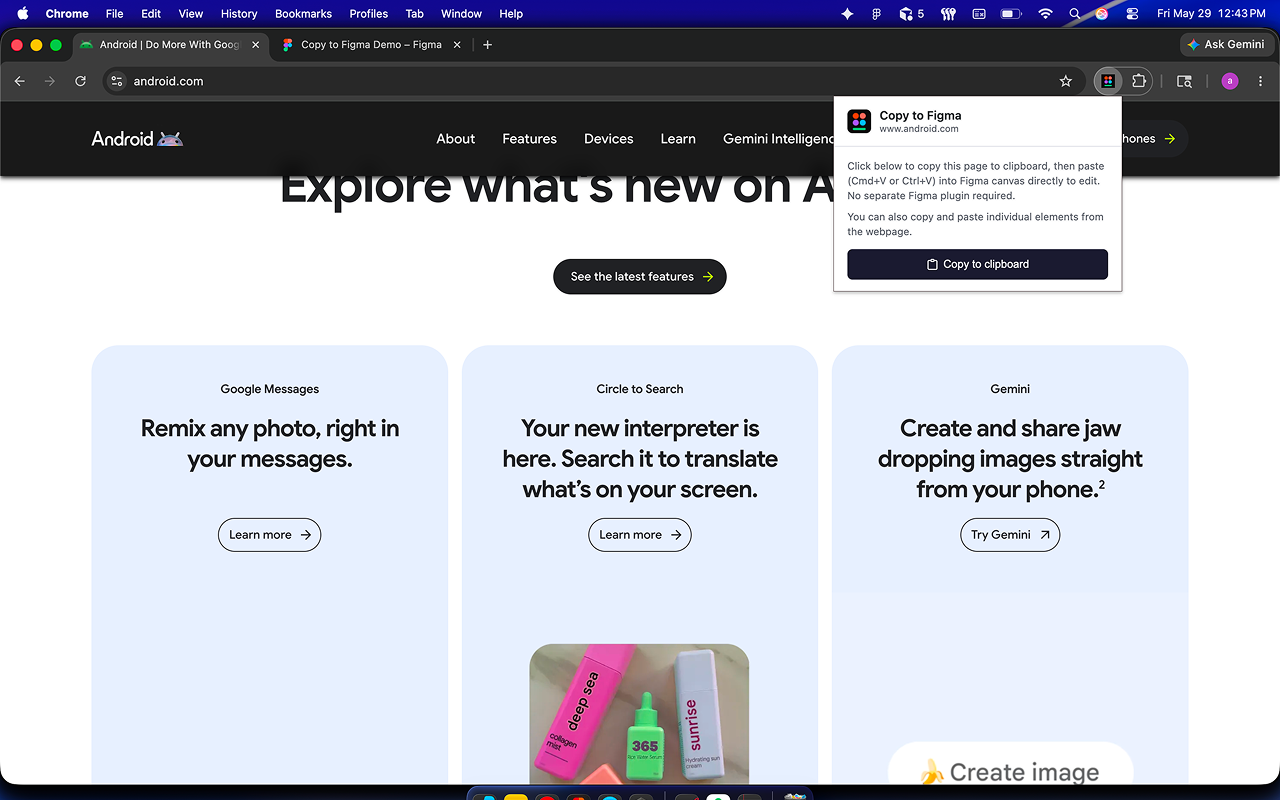
Task: Open the About nav link
Action: tap(456, 139)
